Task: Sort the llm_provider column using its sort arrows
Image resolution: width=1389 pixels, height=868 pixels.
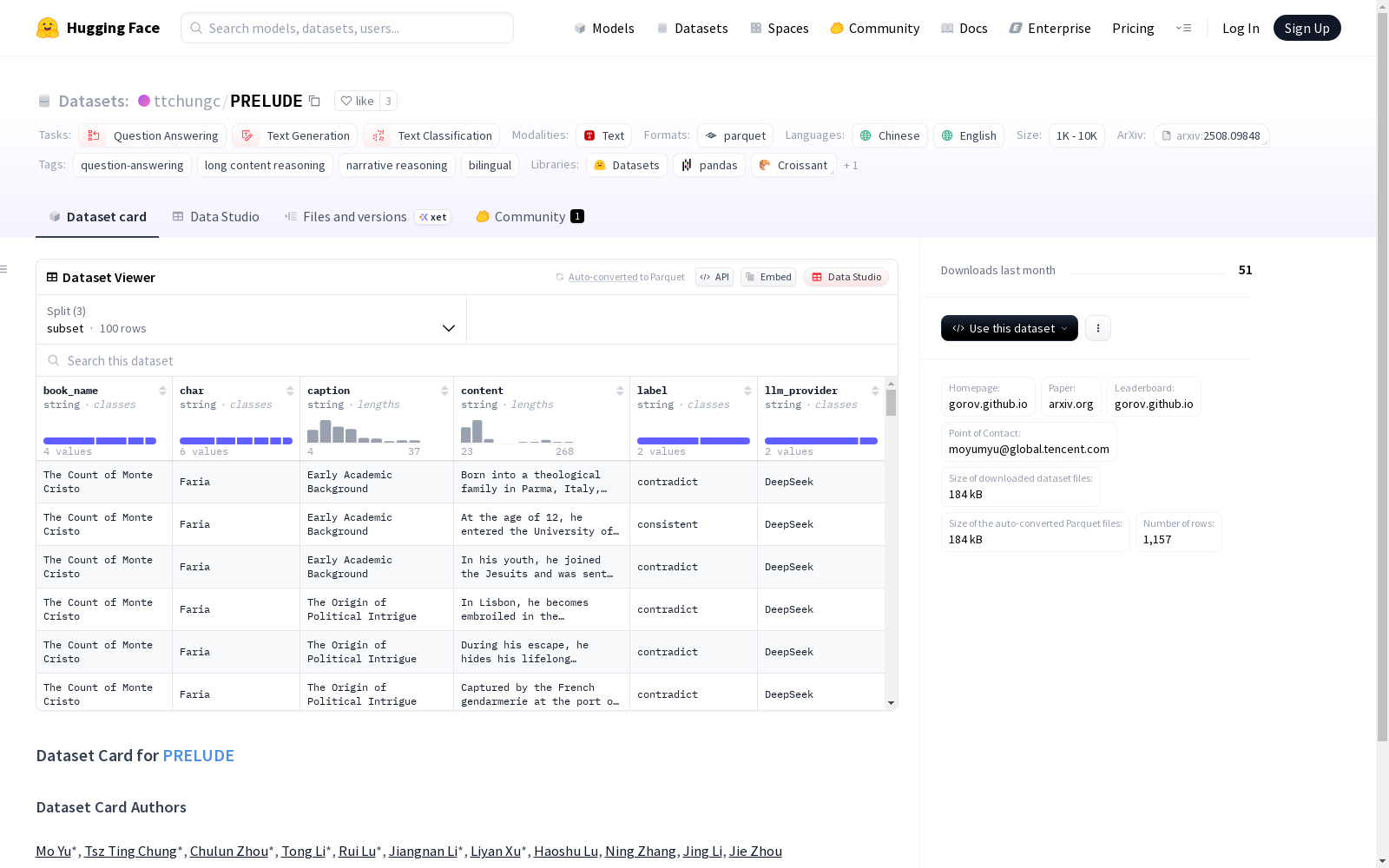Action: 875,391
